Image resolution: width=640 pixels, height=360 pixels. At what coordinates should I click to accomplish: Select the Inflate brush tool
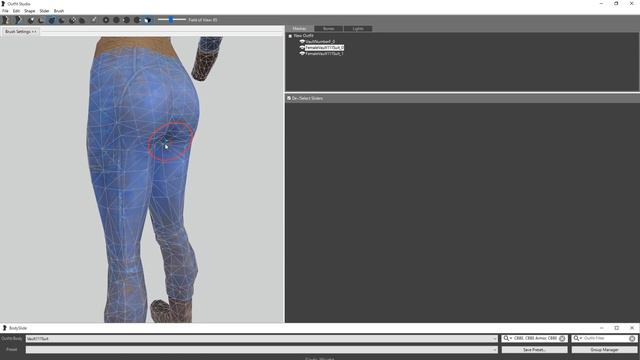(x=41, y=20)
